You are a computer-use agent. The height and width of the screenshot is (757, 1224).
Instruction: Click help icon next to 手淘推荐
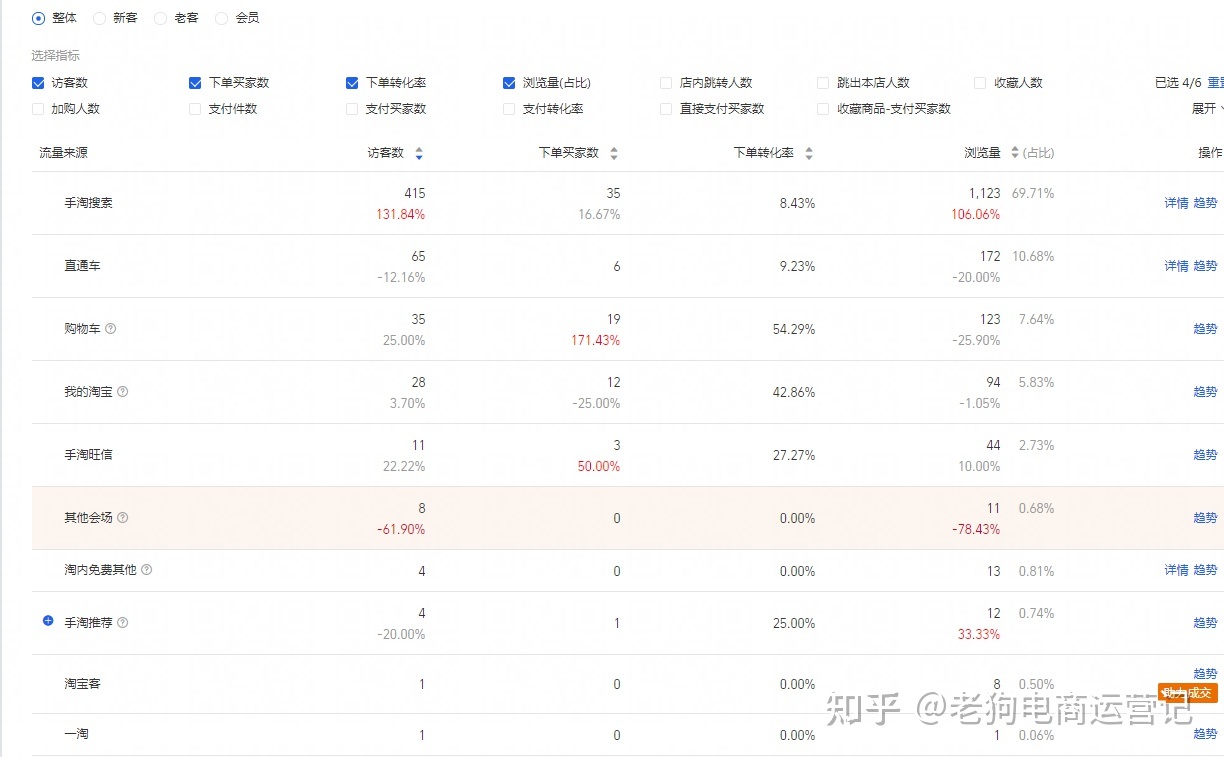(123, 622)
